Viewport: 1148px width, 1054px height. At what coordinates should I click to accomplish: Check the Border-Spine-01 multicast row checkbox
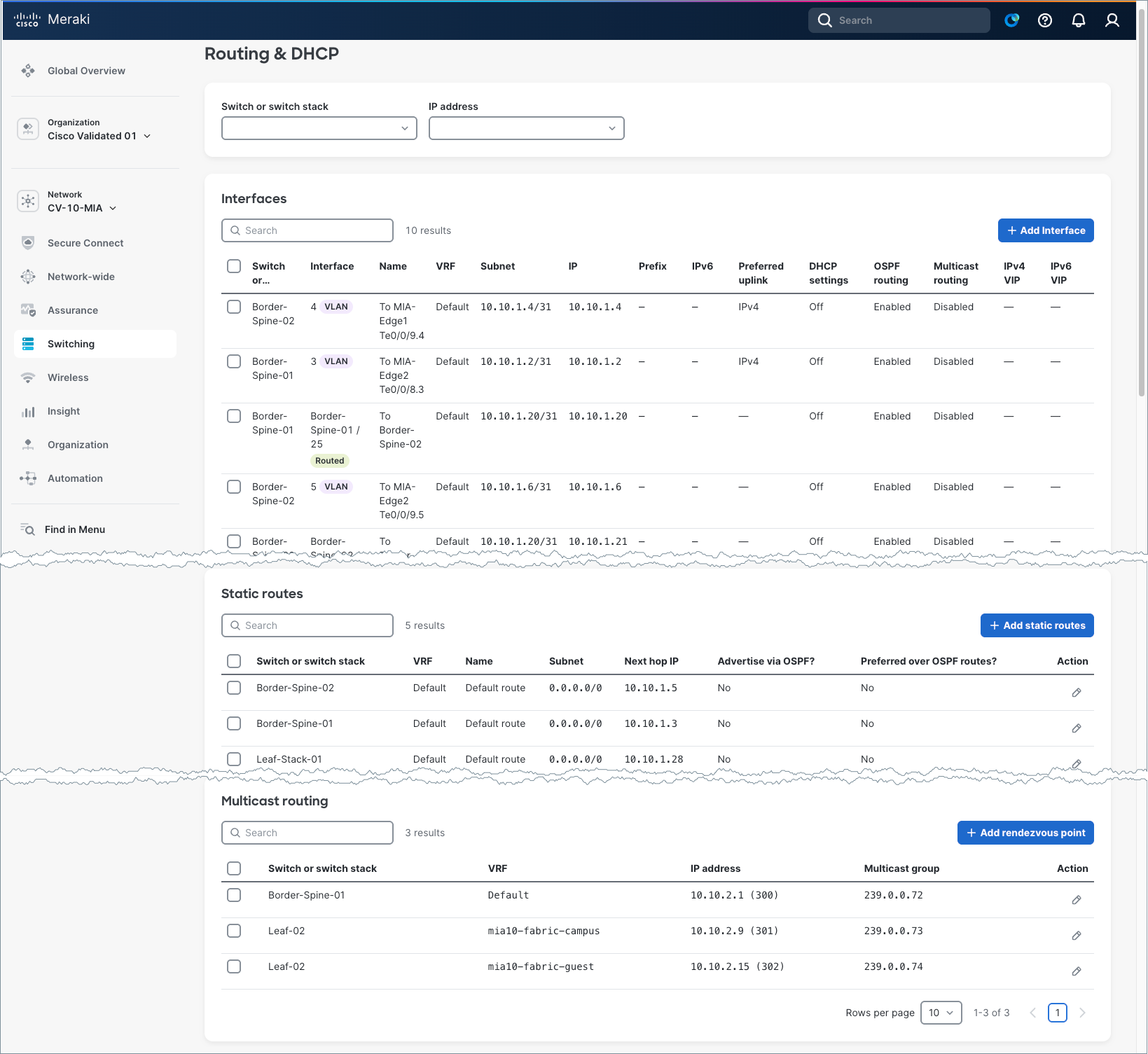[x=234, y=895]
